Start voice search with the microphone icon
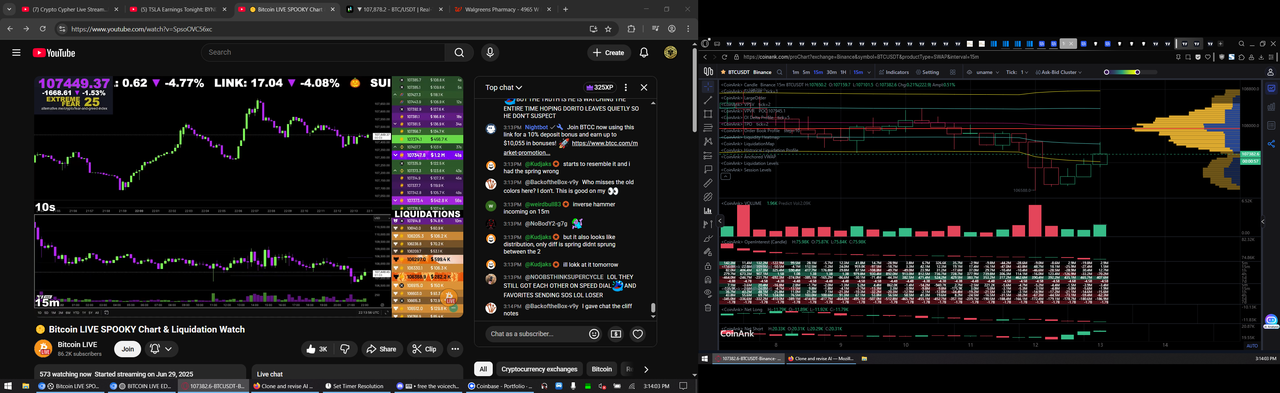1280x393 pixels. 490,53
